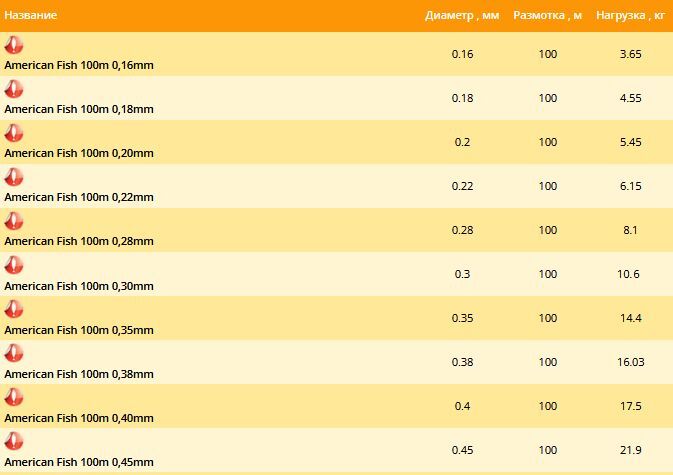Select the diameter cell 0.35
The image size is (673, 475).
click(462, 318)
